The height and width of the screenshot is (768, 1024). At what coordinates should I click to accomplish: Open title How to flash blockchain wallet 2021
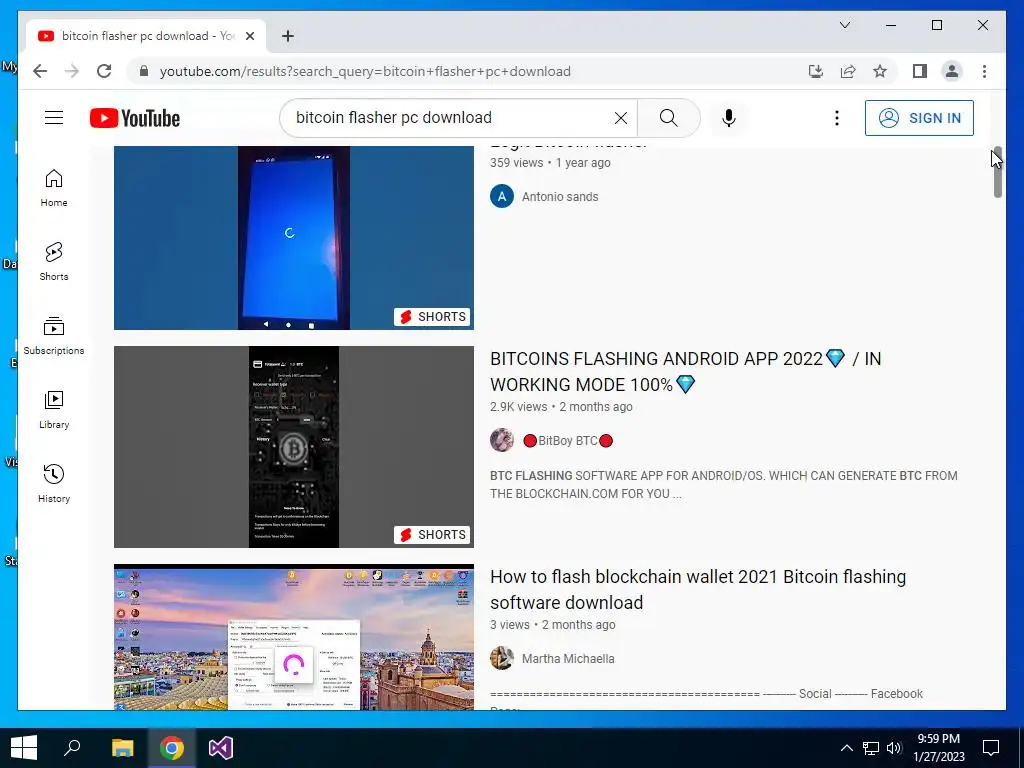point(698,590)
